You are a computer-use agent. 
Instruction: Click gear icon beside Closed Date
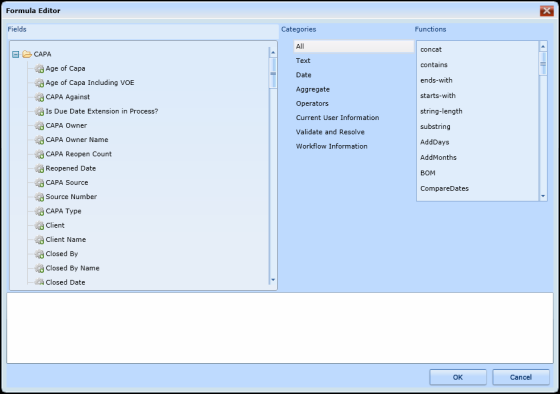(39, 282)
